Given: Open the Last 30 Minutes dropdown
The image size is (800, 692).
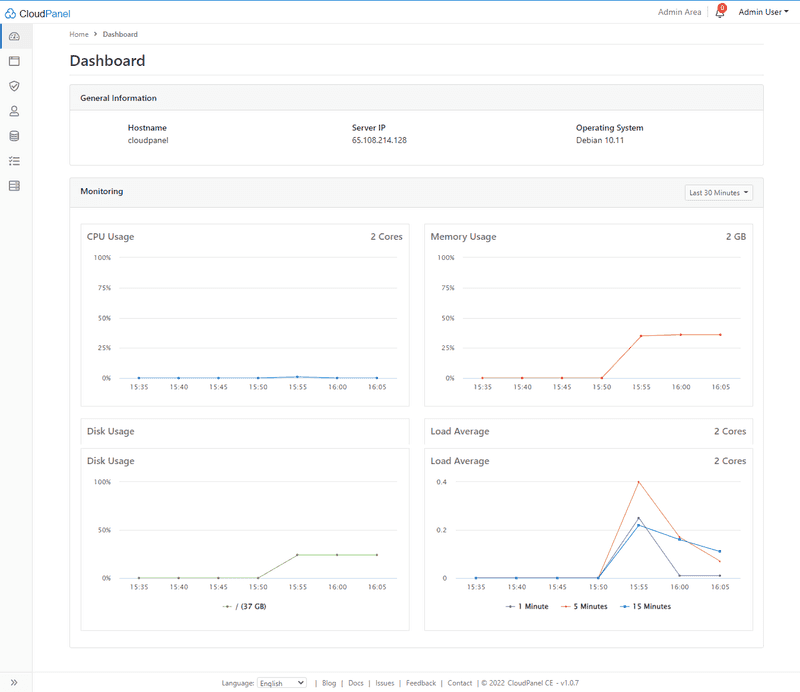Looking at the screenshot, I should pyautogui.click(x=719, y=193).
